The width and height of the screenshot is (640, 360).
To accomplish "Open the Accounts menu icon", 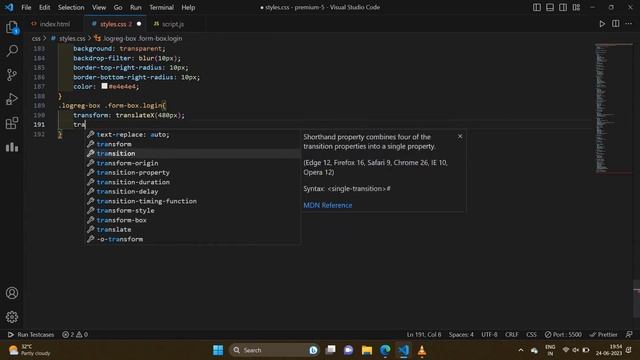I will (12, 293).
